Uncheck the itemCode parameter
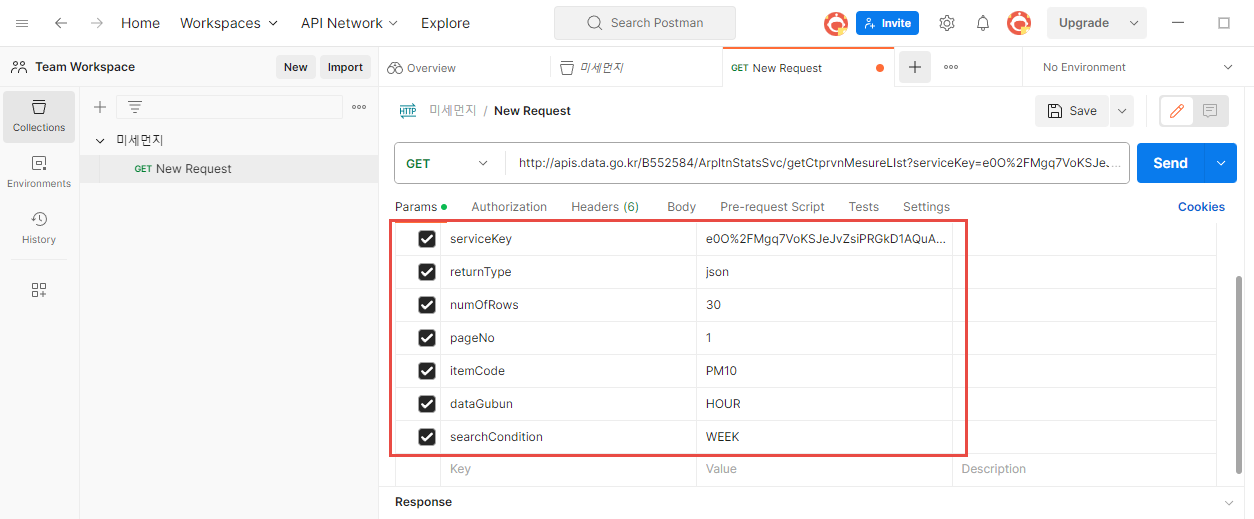This screenshot has width=1254, height=519. (x=427, y=371)
